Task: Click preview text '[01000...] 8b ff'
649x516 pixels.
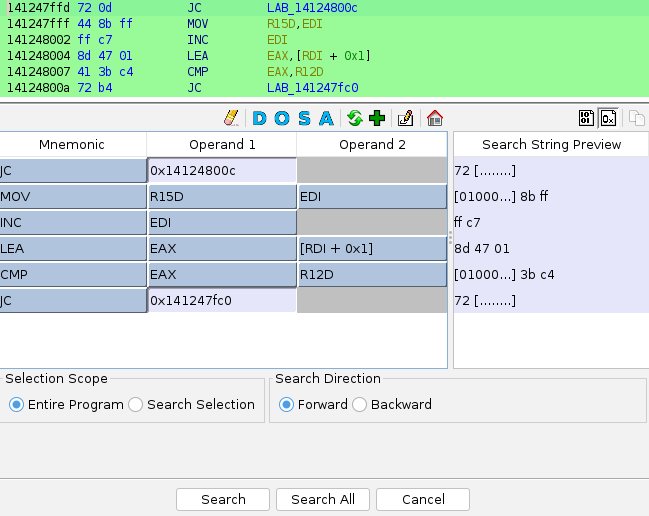Action: point(501,197)
